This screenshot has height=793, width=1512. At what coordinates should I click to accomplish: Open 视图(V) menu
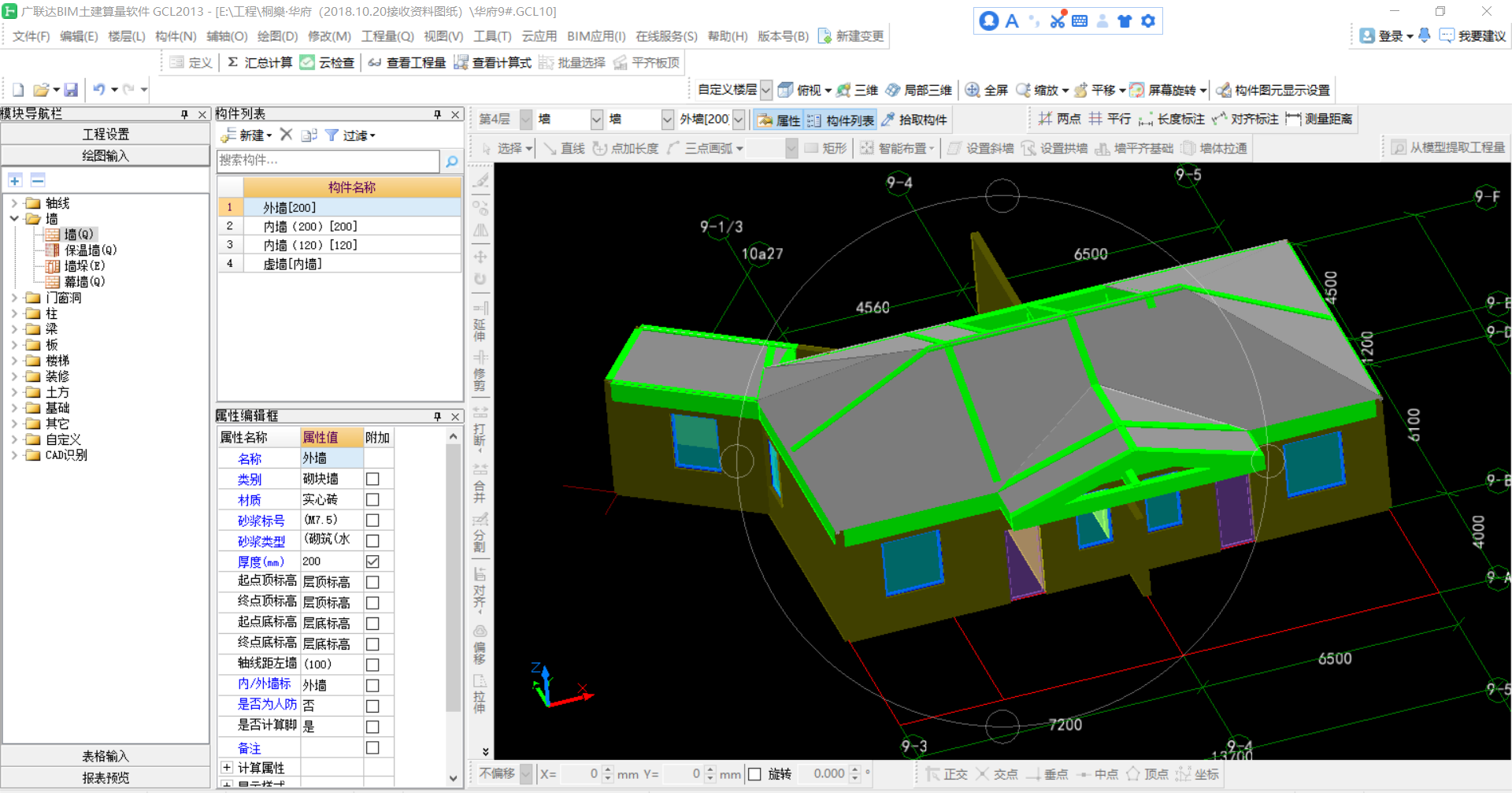443,36
